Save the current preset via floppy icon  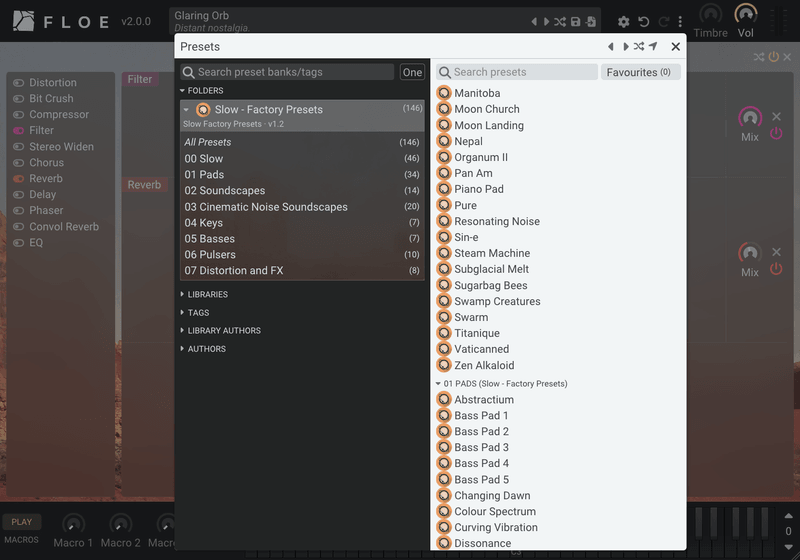tap(576, 22)
